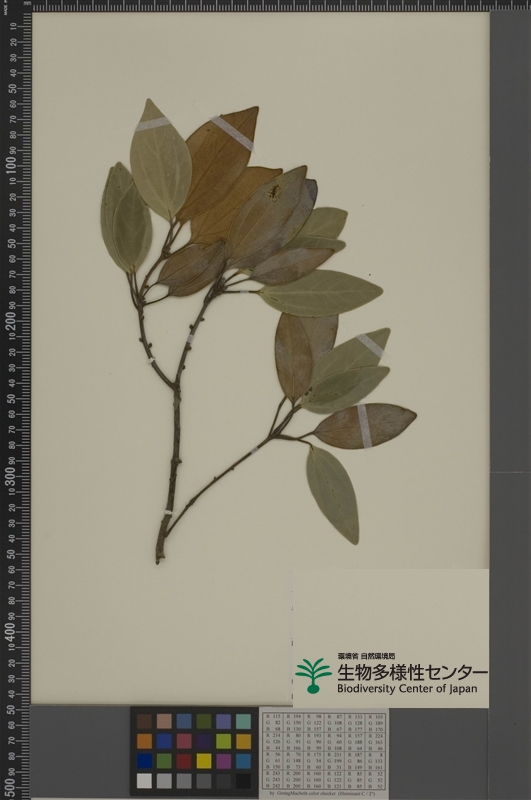Pick the orange swatch in color checker
This screenshot has height=800, width=531.
(144, 741)
